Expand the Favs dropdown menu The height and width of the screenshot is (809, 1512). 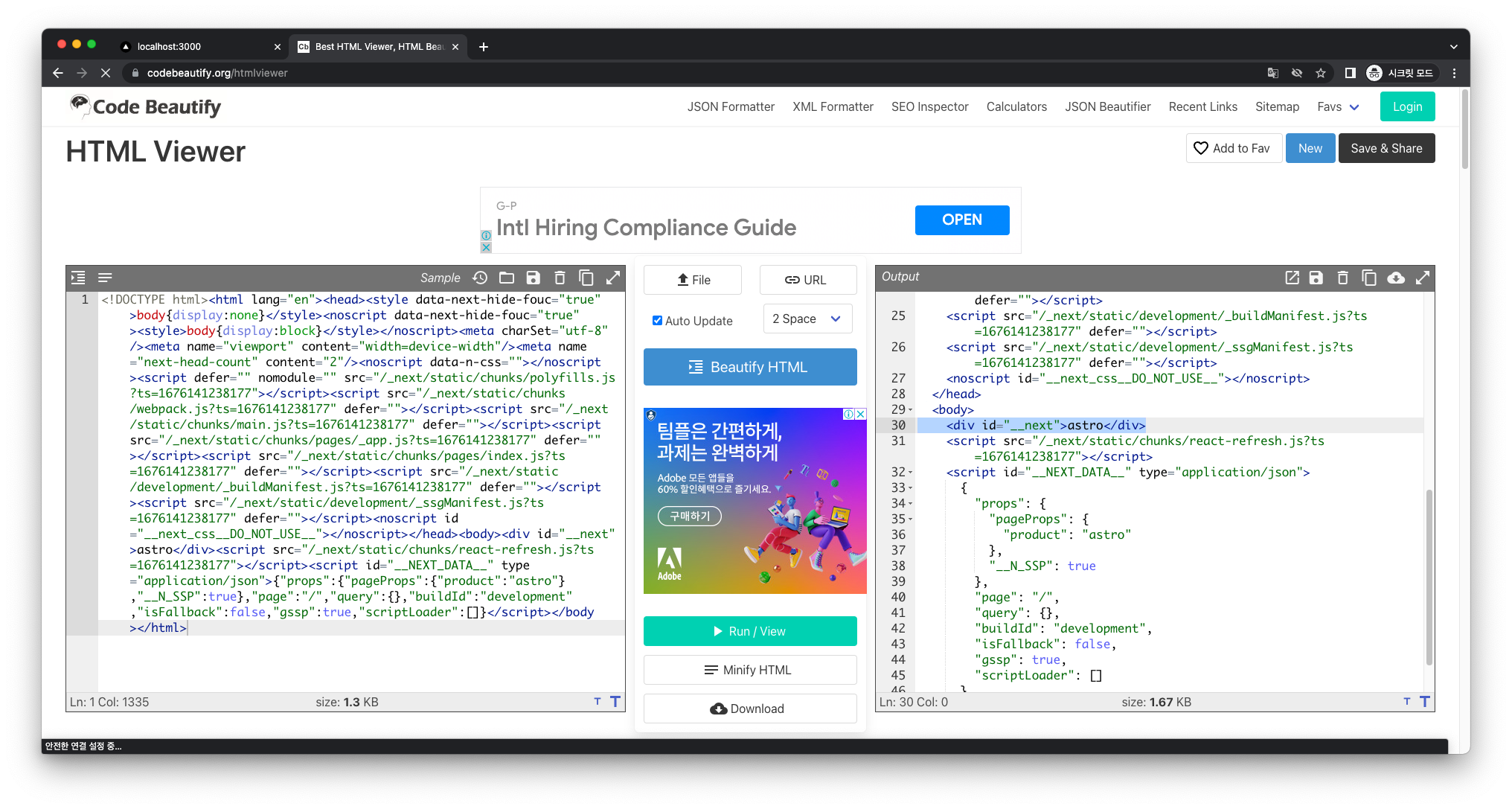pos(1338,106)
